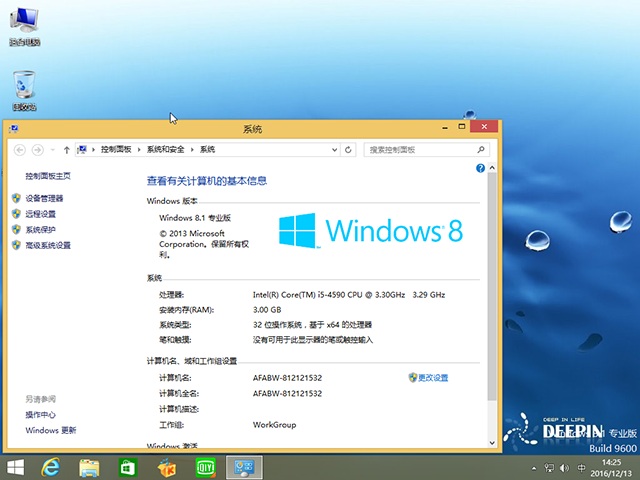Click 更改设置 link
This screenshot has width=640, height=480.
[x=433, y=378]
